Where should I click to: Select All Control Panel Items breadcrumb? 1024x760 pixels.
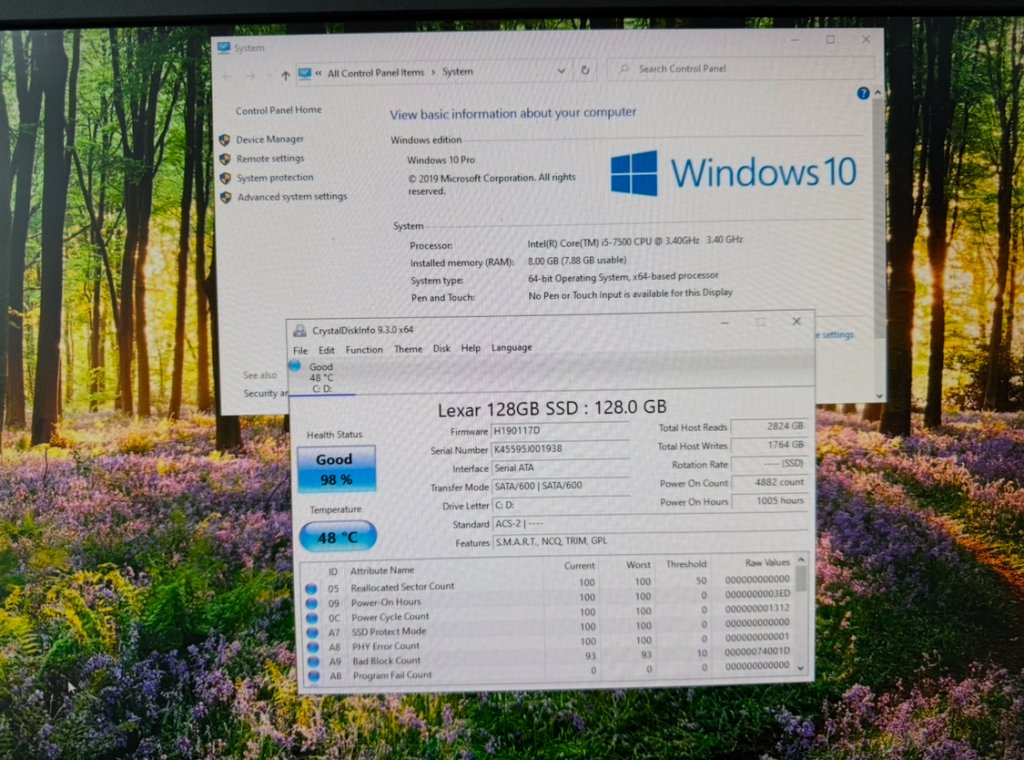376,72
